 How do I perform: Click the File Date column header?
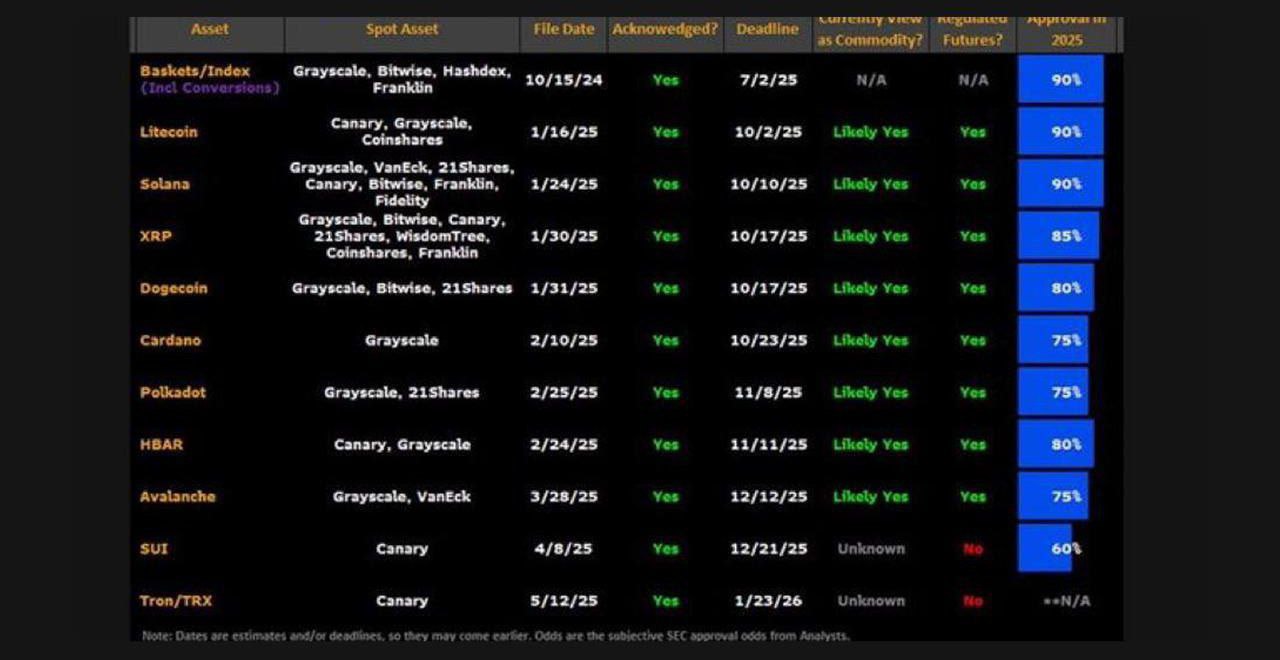(564, 30)
